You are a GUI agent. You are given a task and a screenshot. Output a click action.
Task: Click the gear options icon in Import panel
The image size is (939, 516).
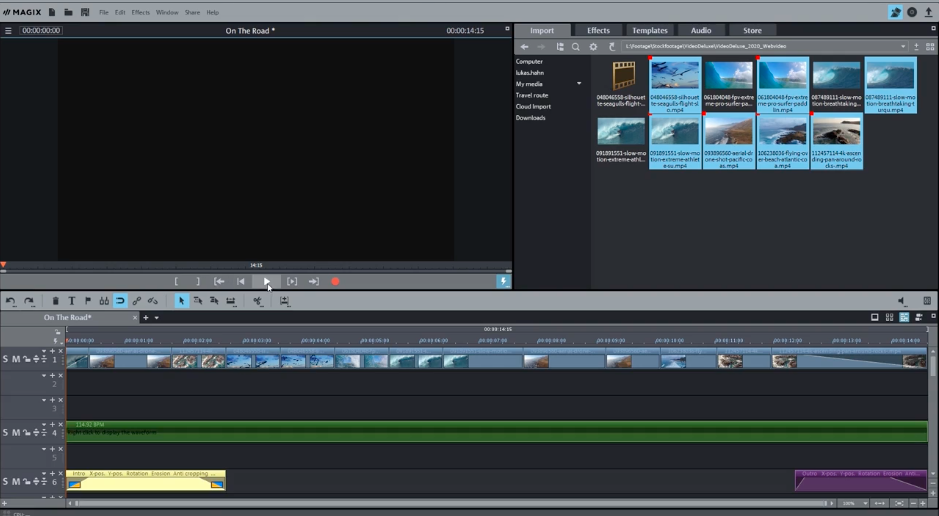click(x=593, y=47)
